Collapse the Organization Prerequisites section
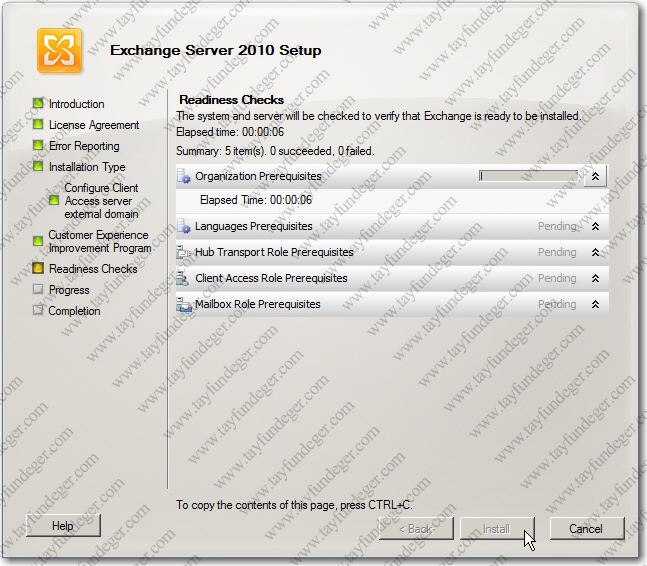Image resolution: width=647 pixels, height=566 pixels. (595, 177)
